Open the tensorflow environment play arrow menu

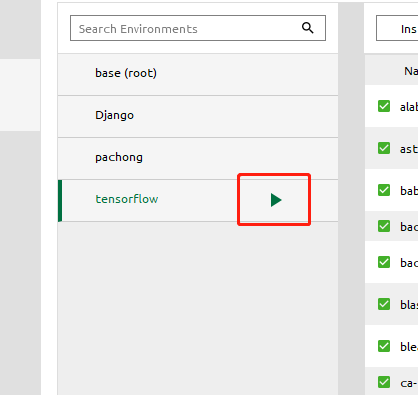point(276,200)
